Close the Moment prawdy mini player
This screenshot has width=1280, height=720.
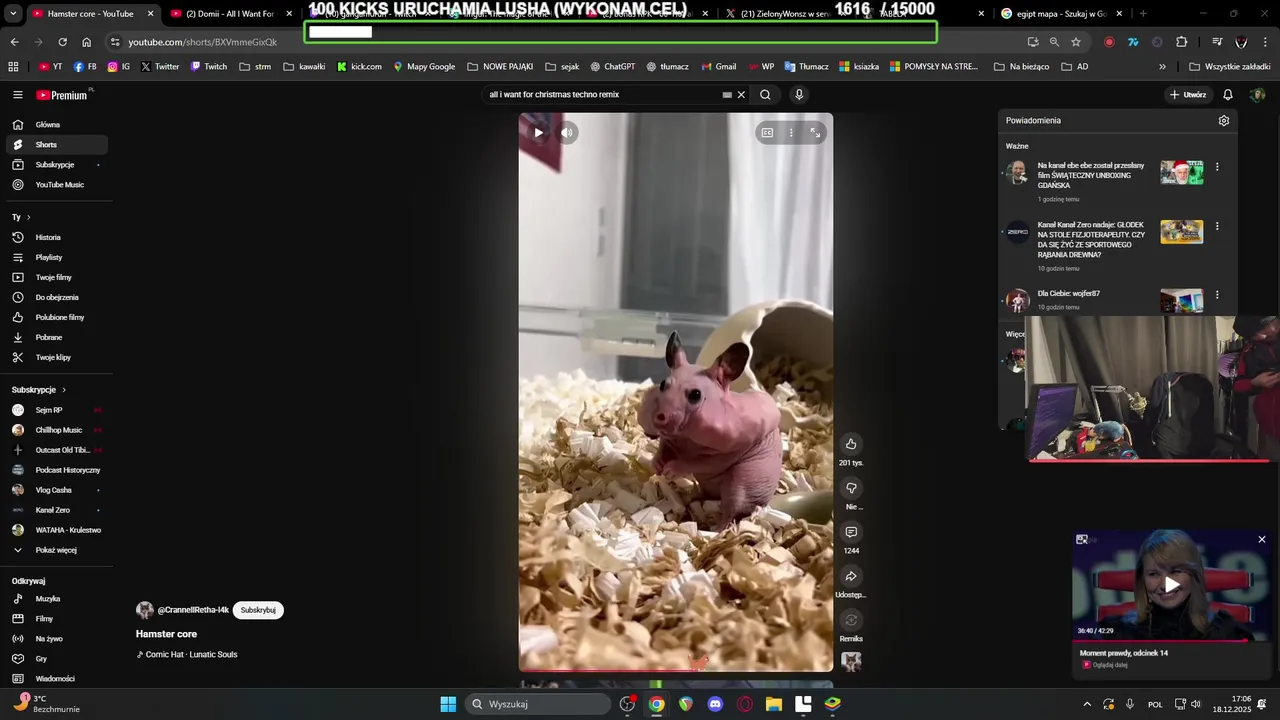[1262, 539]
